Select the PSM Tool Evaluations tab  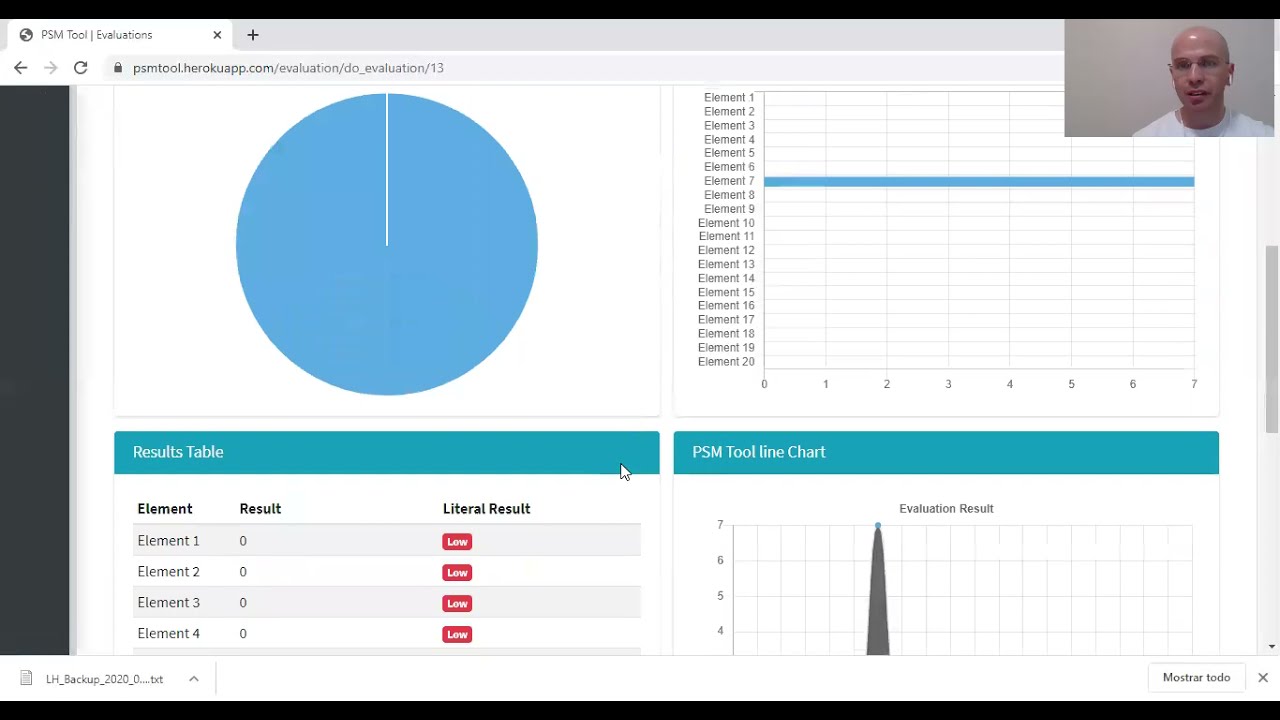[x=118, y=35]
